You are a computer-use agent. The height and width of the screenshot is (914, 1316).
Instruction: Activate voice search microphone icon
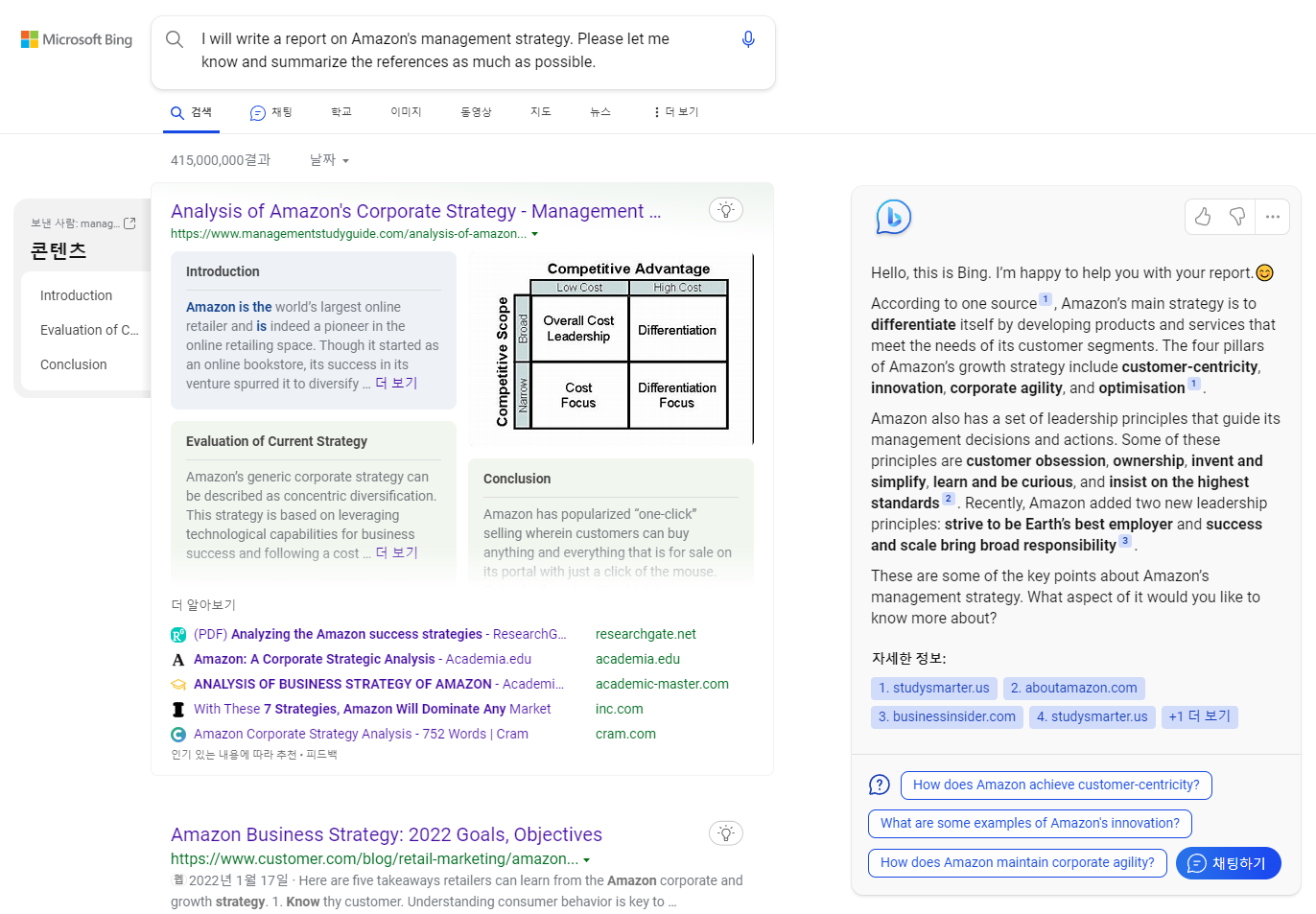[x=748, y=39]
